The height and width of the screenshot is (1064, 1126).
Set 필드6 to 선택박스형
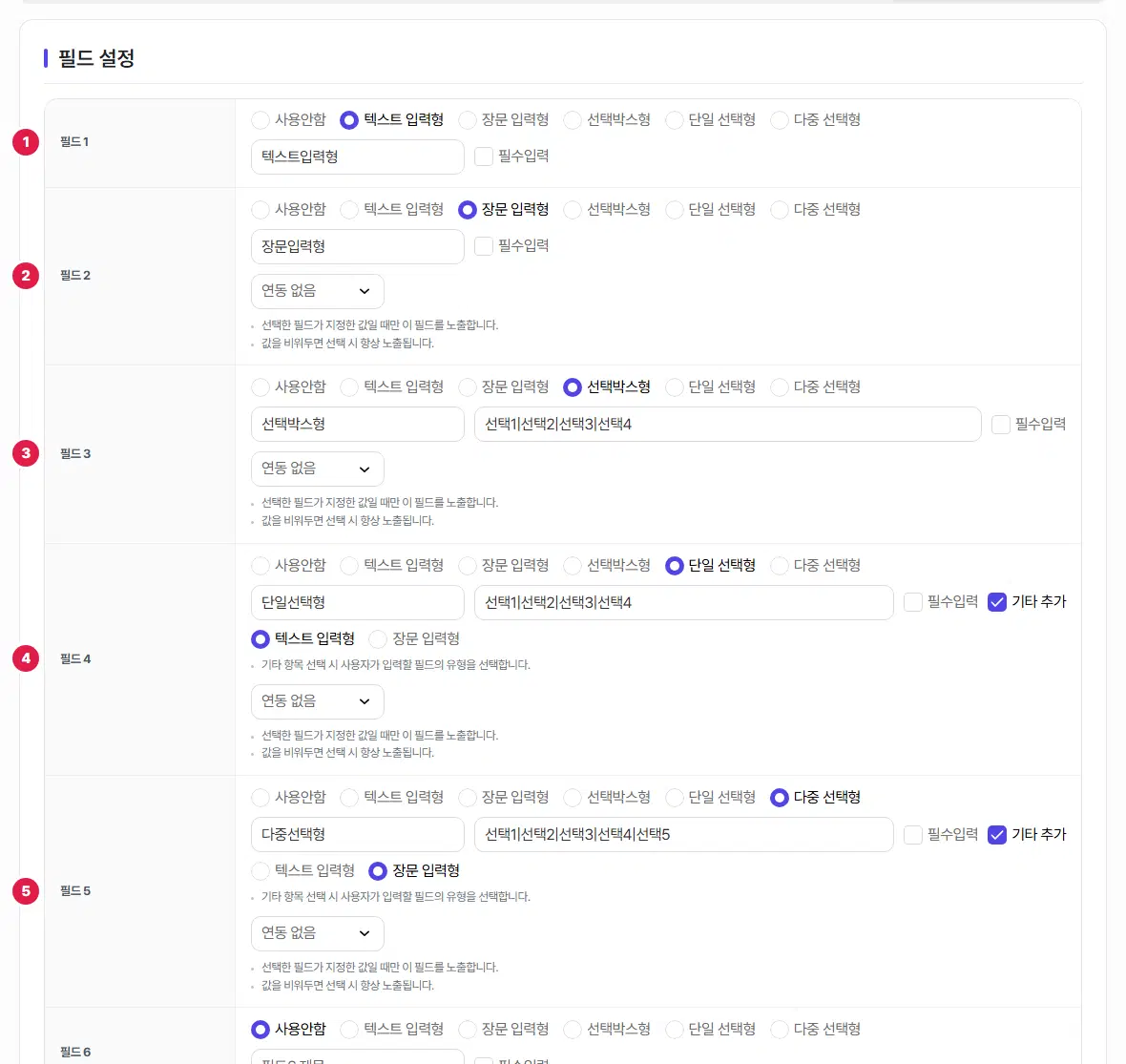[573, 1030]
